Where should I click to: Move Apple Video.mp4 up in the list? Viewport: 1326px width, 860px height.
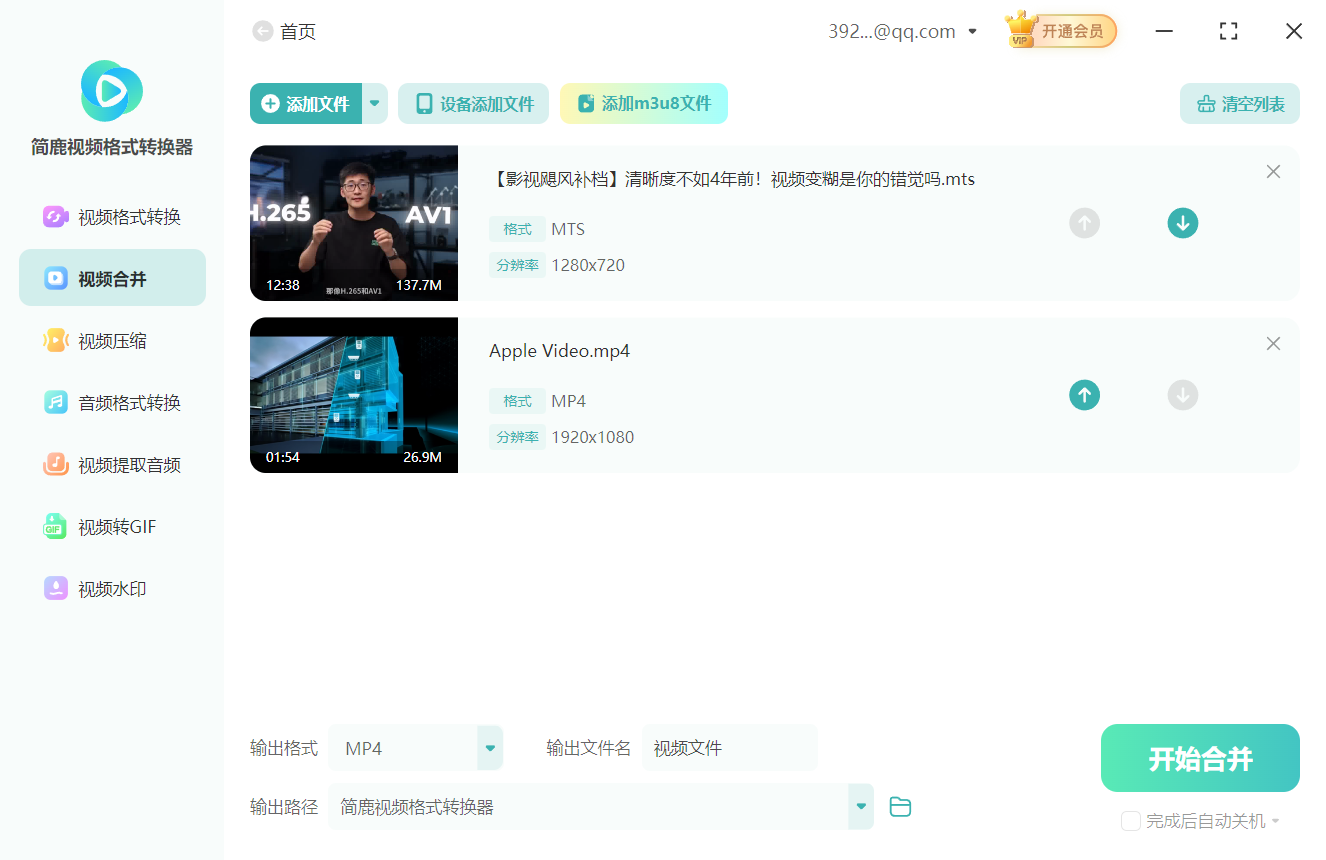(1084, 395)
